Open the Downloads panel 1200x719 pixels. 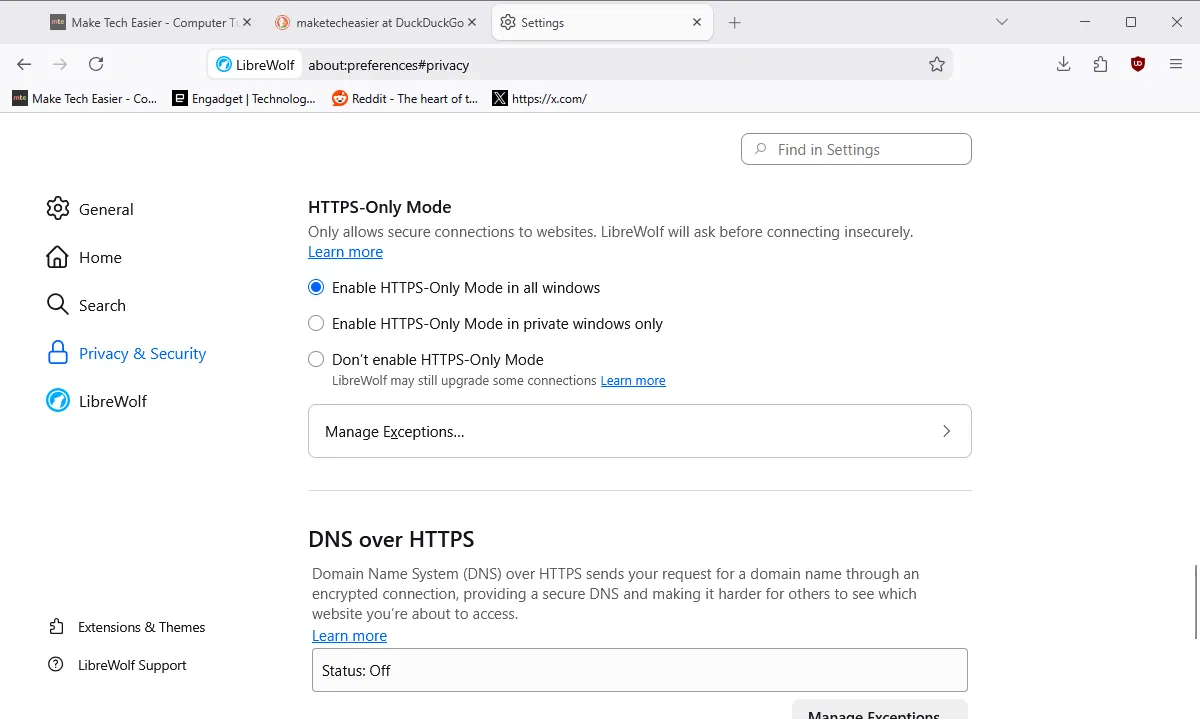(x=1063, y=63)
